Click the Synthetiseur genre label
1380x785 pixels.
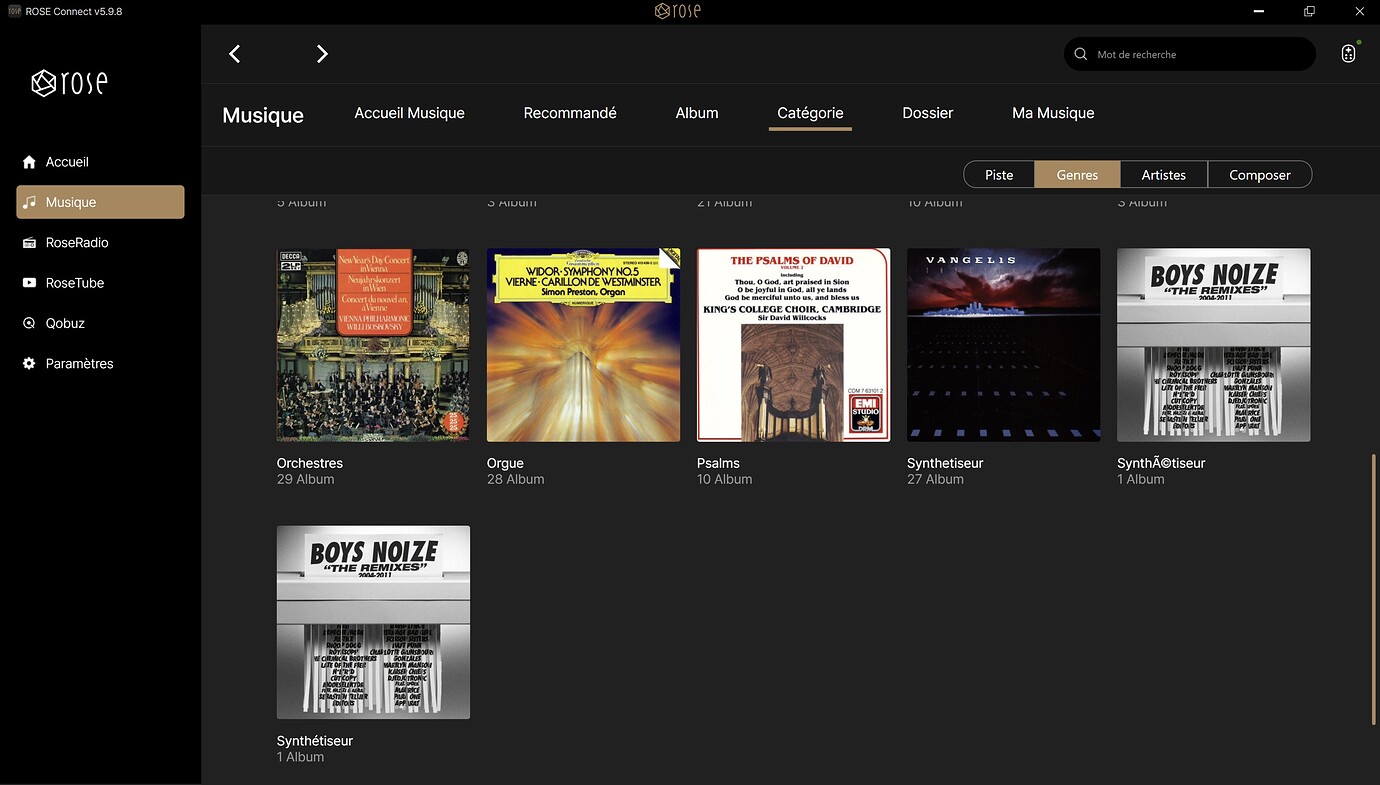coord(945,463)
